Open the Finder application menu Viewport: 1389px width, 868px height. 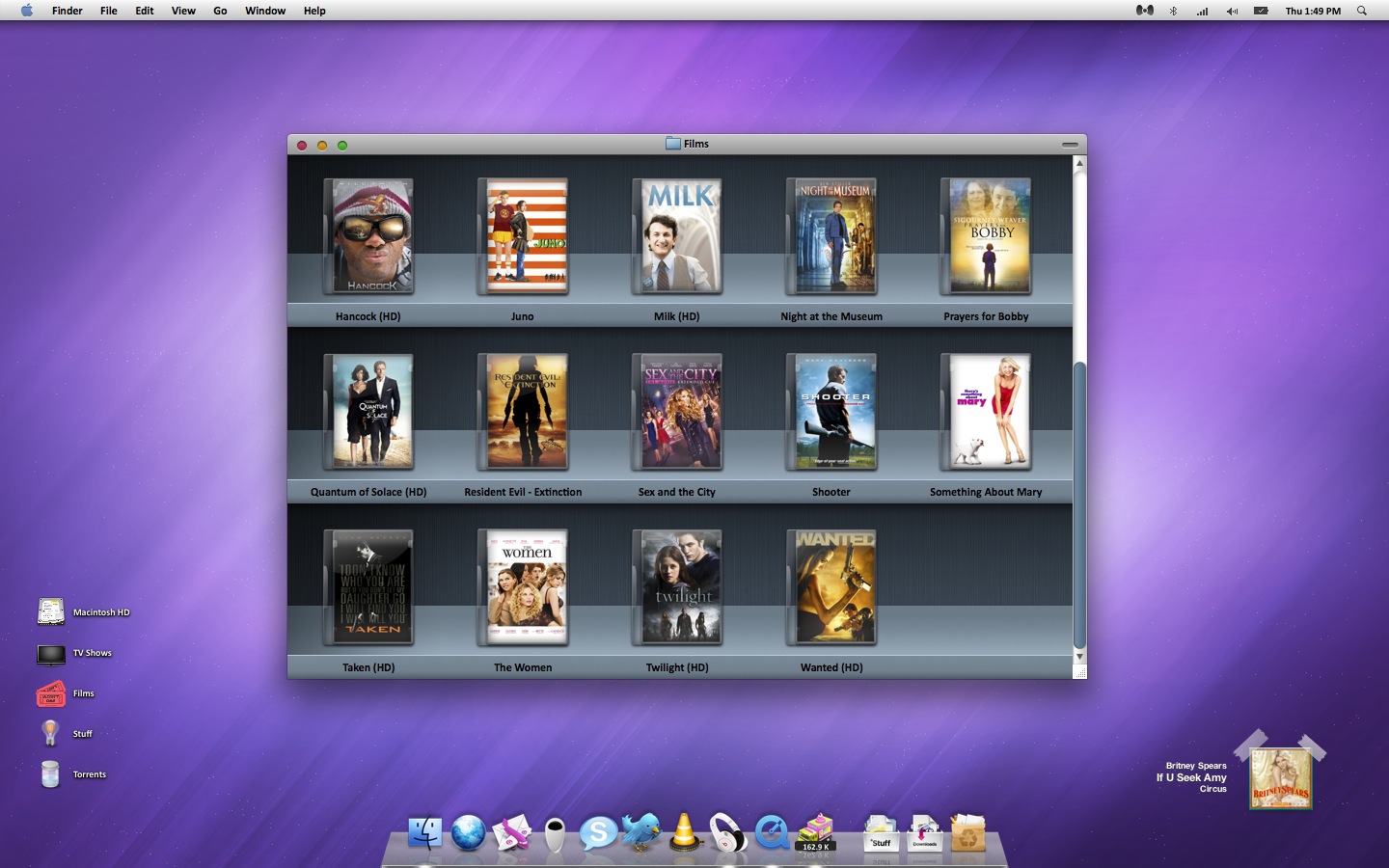68,11
